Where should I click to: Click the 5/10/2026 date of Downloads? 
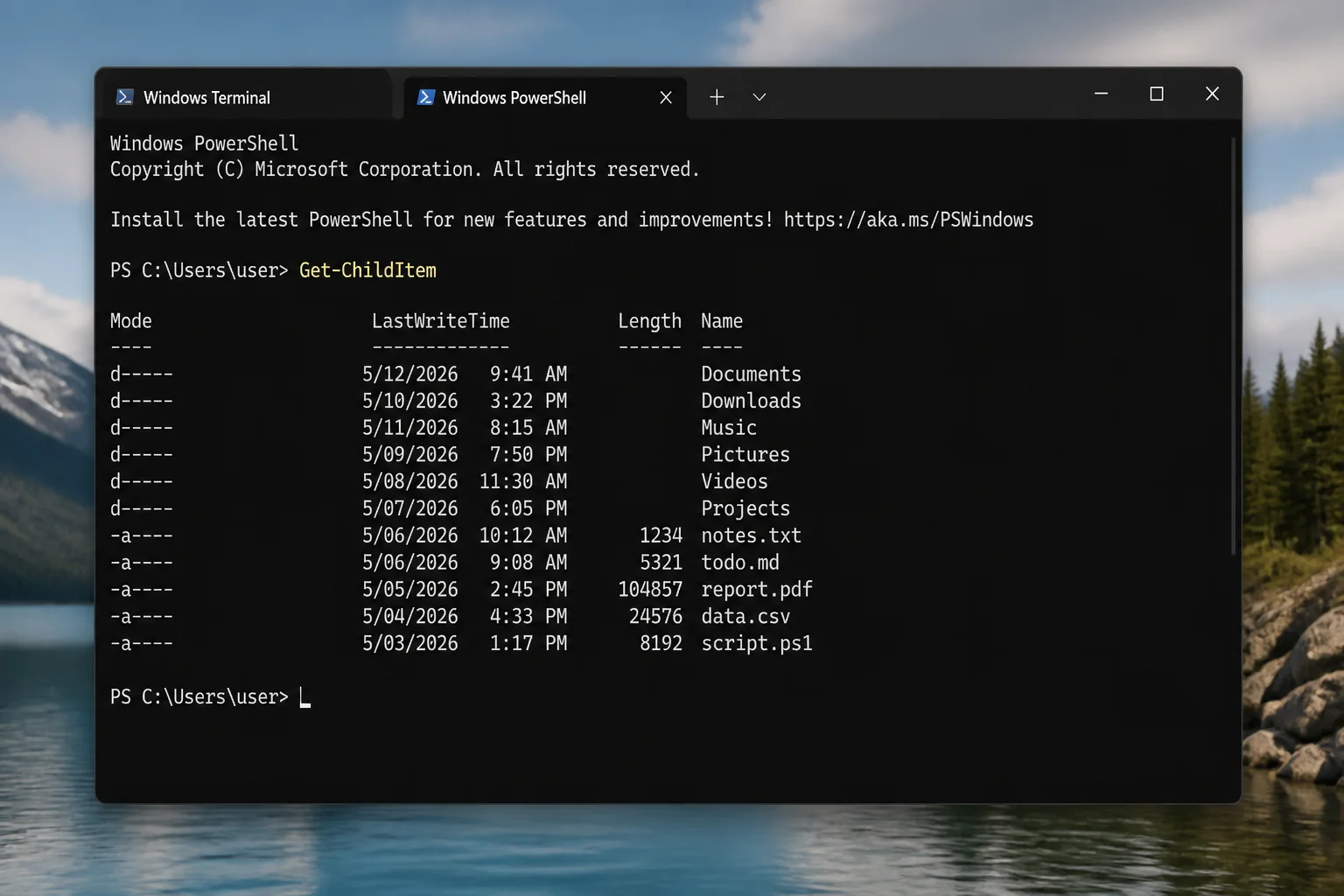(410, 401)
